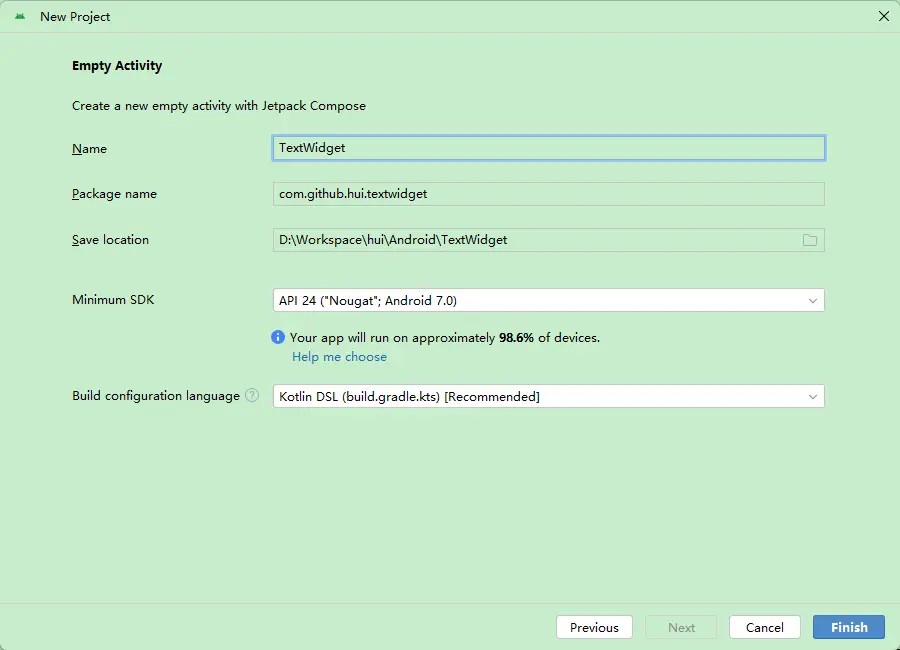
Task: Go back with the Previous button
Action: 594,627
